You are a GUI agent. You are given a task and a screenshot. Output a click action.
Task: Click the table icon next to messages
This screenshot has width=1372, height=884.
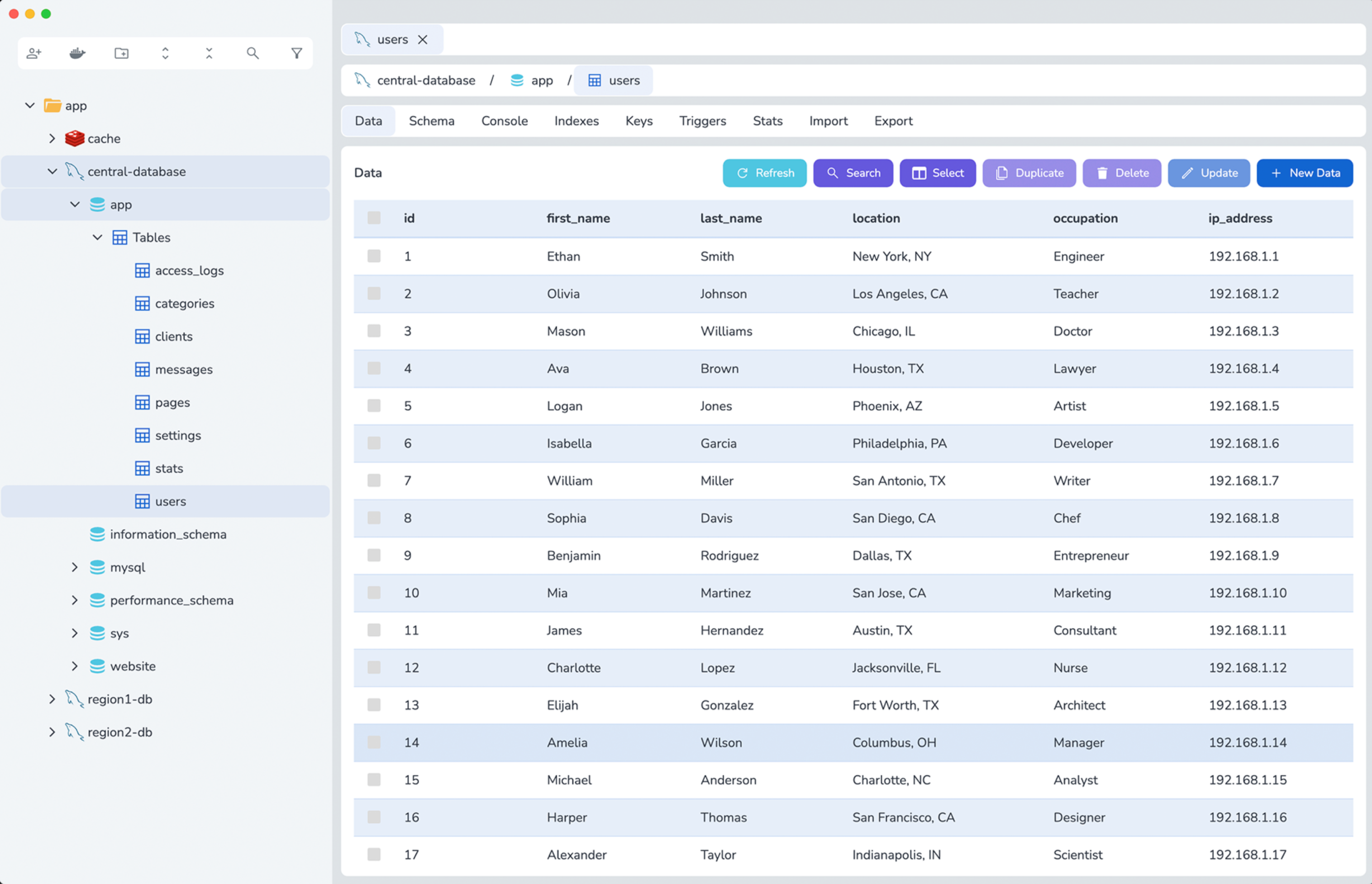(142, 370)
